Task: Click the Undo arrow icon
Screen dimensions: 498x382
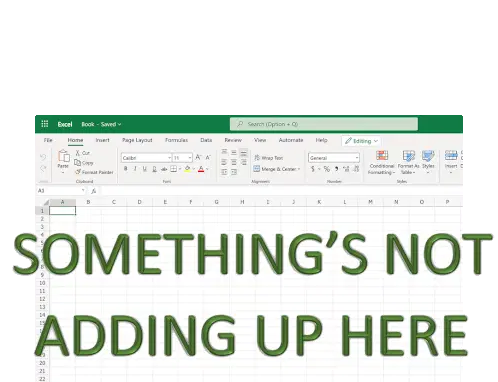Action: click(43, 157)
